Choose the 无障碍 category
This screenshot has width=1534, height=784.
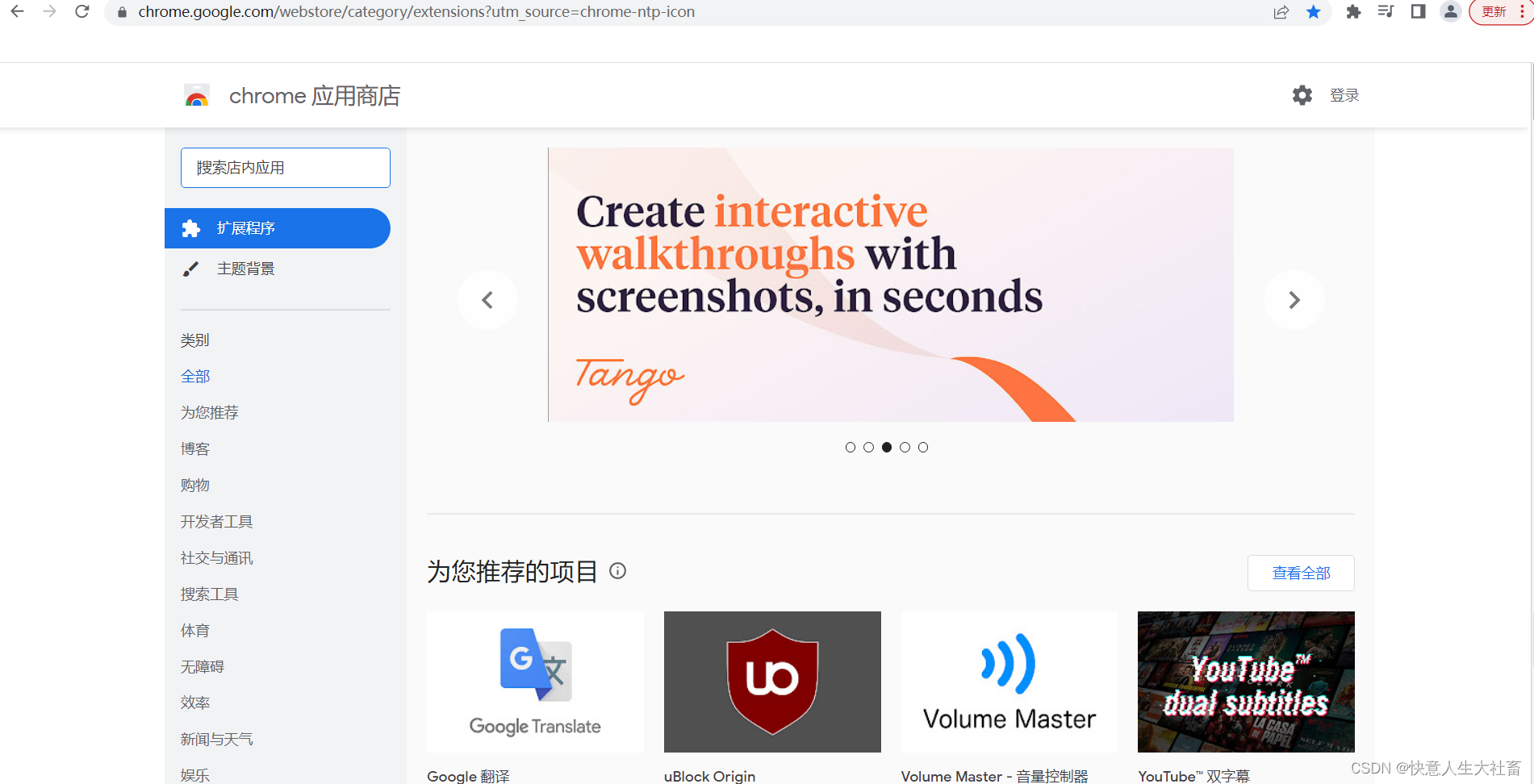tap(203, 667)
